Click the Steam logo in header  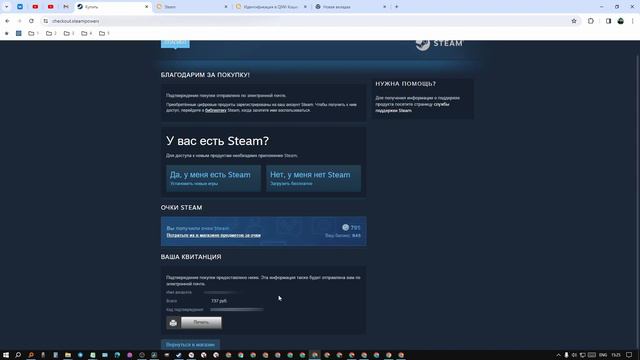[439, 43]
